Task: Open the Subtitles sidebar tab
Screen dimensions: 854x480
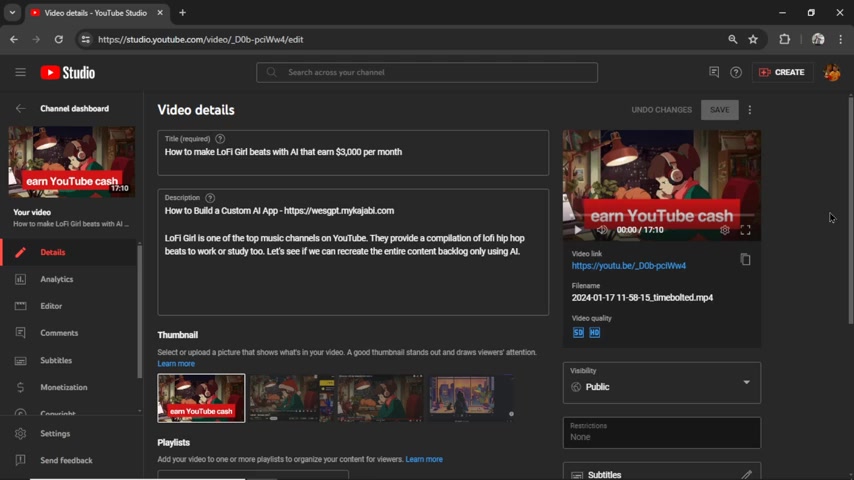Action: coord(69,360)
